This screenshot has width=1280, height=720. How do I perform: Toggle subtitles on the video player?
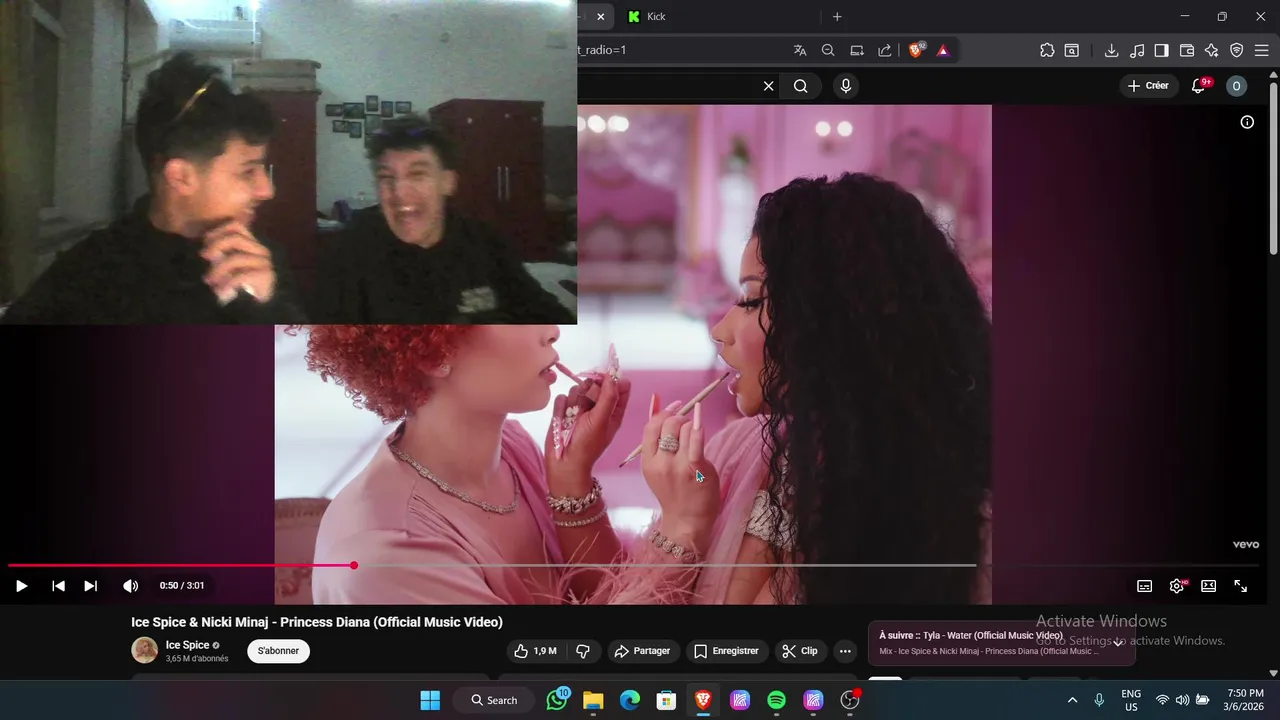[x=1144, y=586]
